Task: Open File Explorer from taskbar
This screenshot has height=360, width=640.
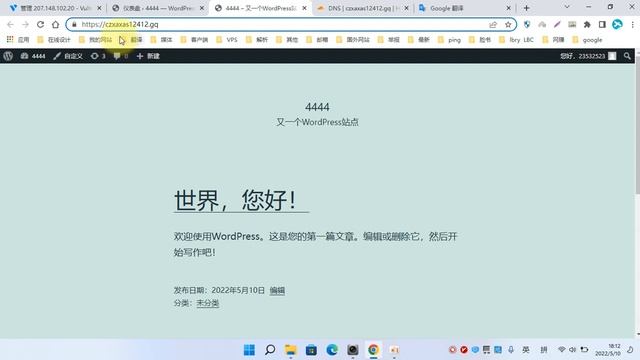Action: point(291,350)
